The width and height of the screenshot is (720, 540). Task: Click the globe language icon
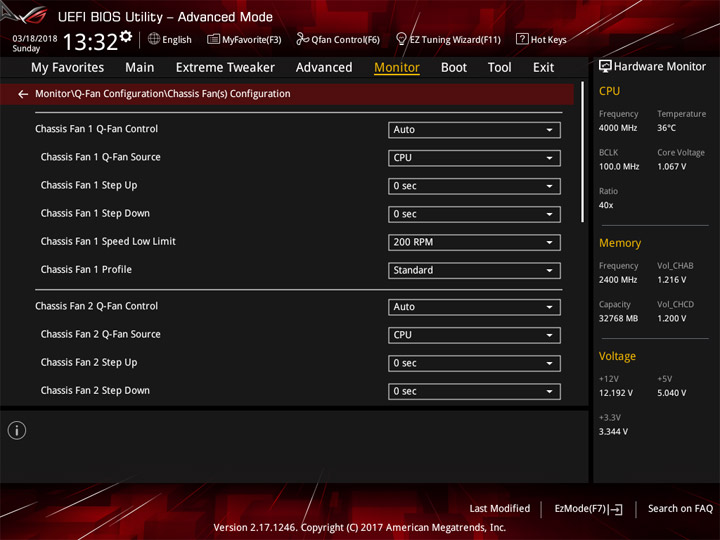coord(154,39)
